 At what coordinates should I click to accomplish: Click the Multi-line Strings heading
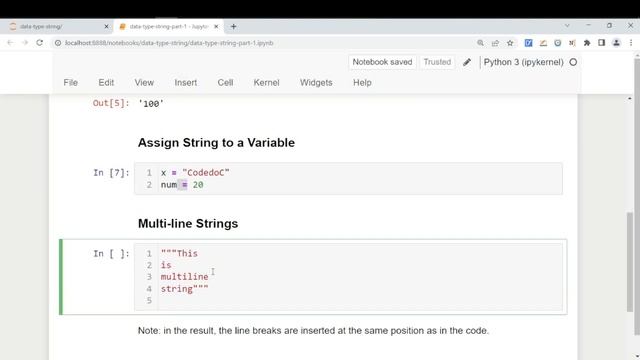[x=188, y=223]
